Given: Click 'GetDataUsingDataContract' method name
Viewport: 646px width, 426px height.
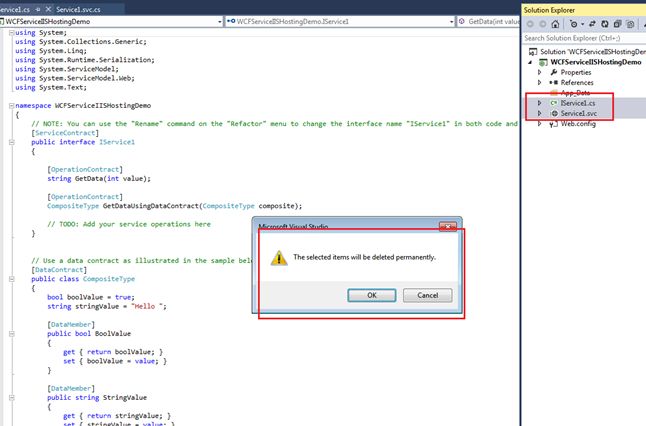Looking at the screenshot, I should pos(151,206).
